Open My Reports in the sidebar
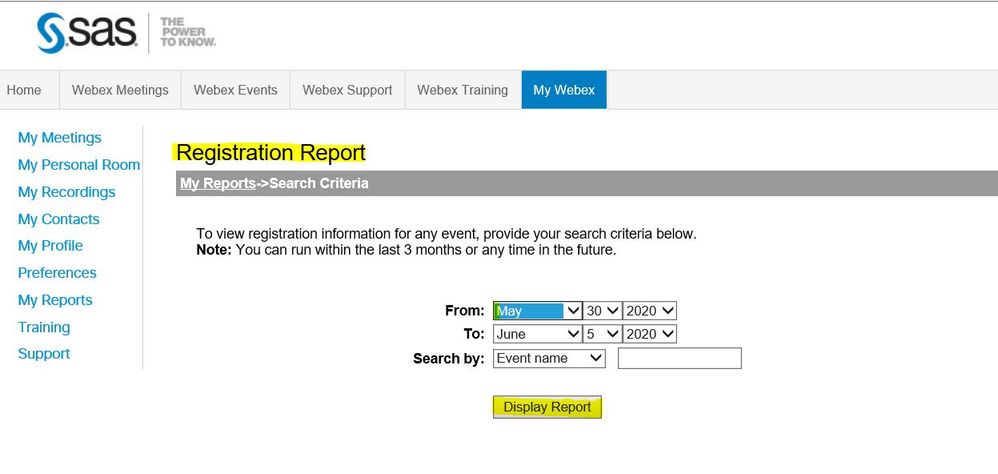998x474 pixels. (55, 300)
